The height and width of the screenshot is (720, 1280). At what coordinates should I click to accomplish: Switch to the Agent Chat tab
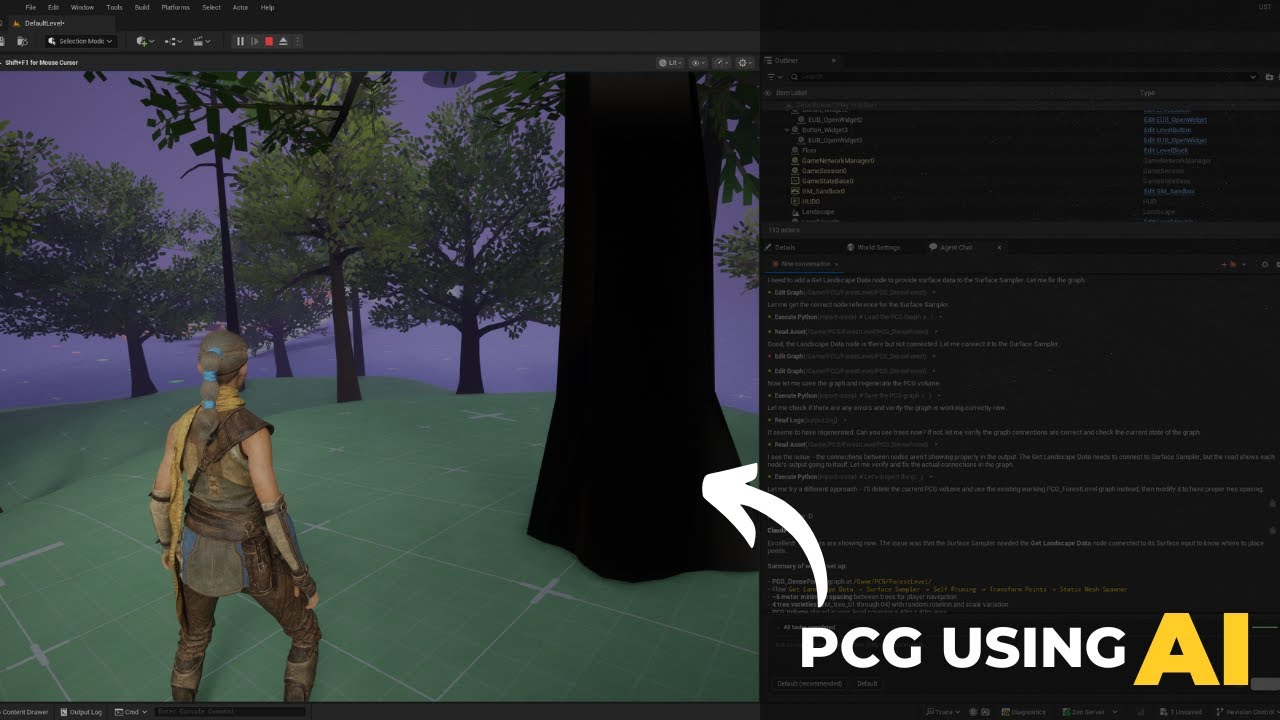point(950,247)
